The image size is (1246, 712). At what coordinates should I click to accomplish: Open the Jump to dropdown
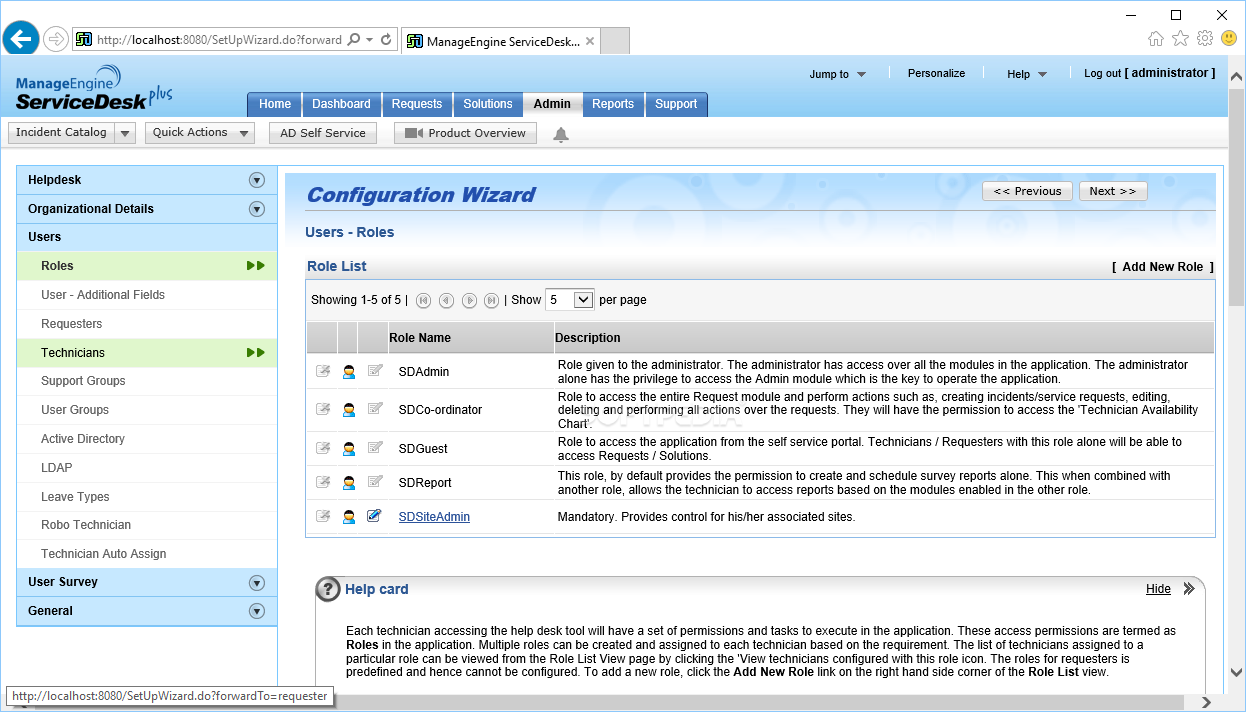pos(837,74)
